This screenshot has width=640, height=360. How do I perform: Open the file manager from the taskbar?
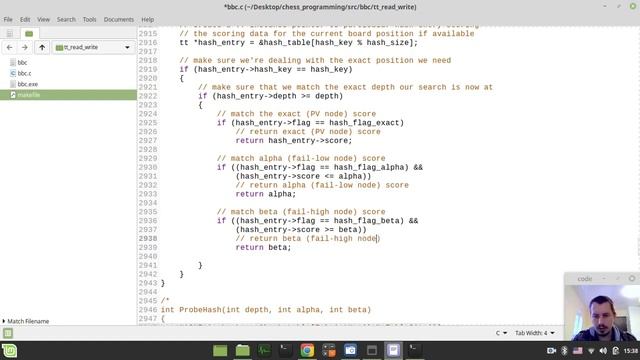click(x=242, y=351)
